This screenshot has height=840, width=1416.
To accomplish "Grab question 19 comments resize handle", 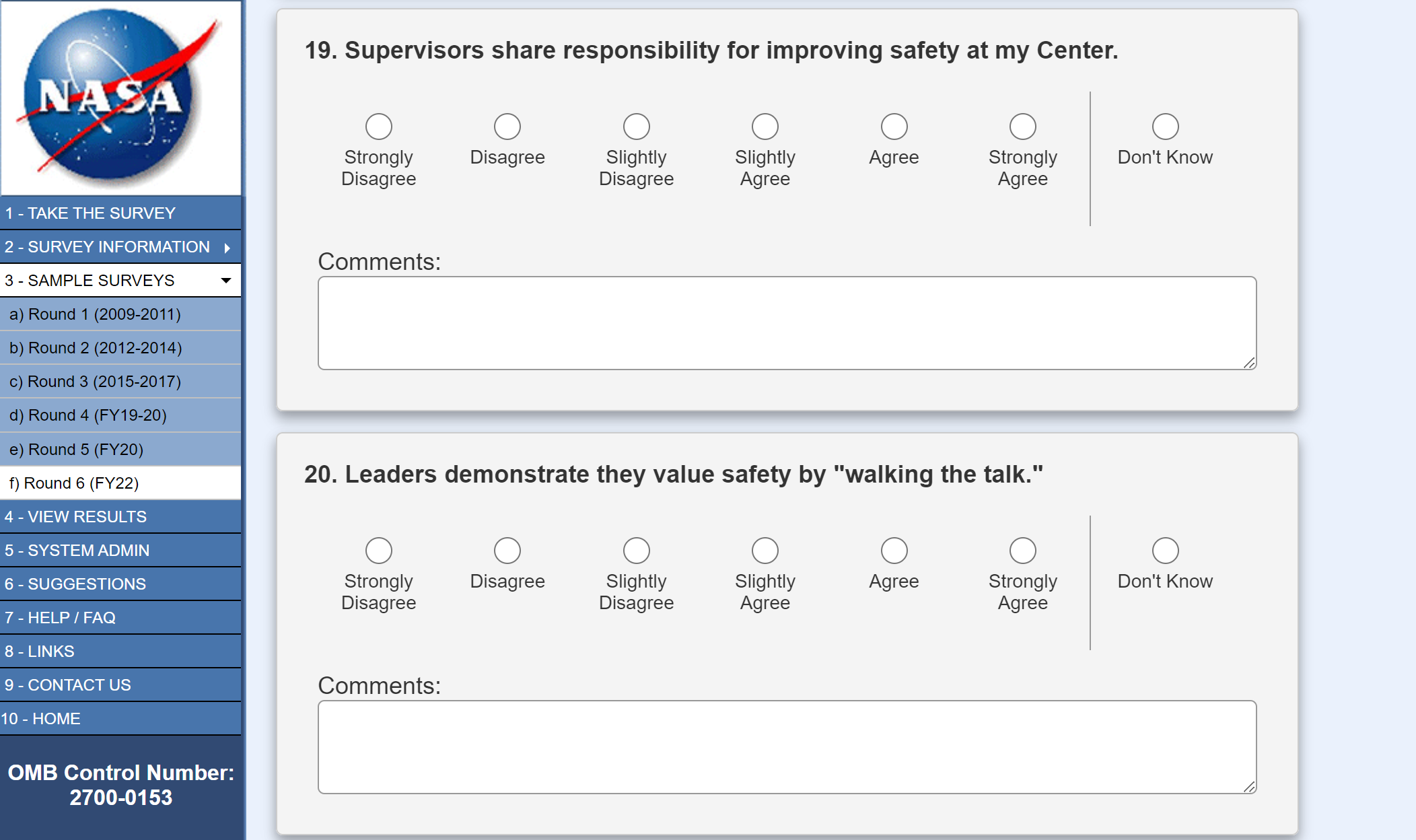I will [x=1249, y=363].
